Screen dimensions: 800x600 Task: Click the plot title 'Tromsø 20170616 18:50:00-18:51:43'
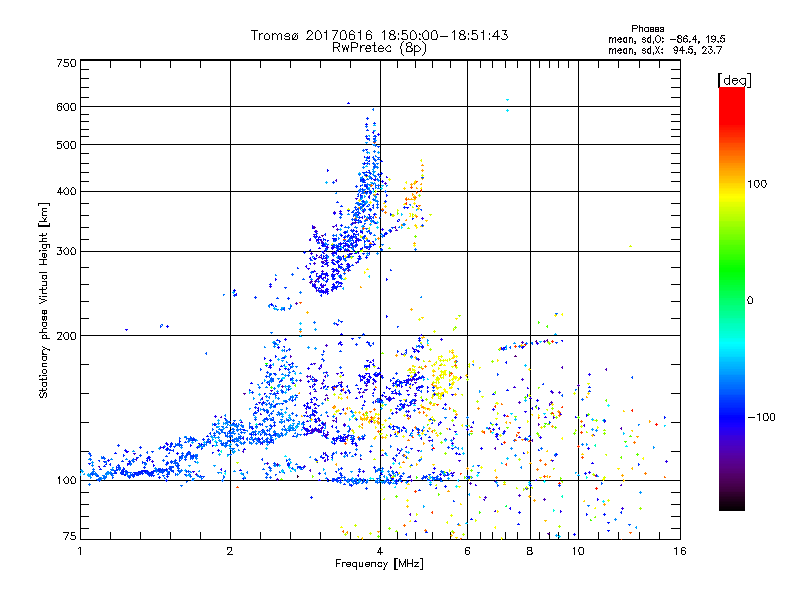[x=379, y=35]
